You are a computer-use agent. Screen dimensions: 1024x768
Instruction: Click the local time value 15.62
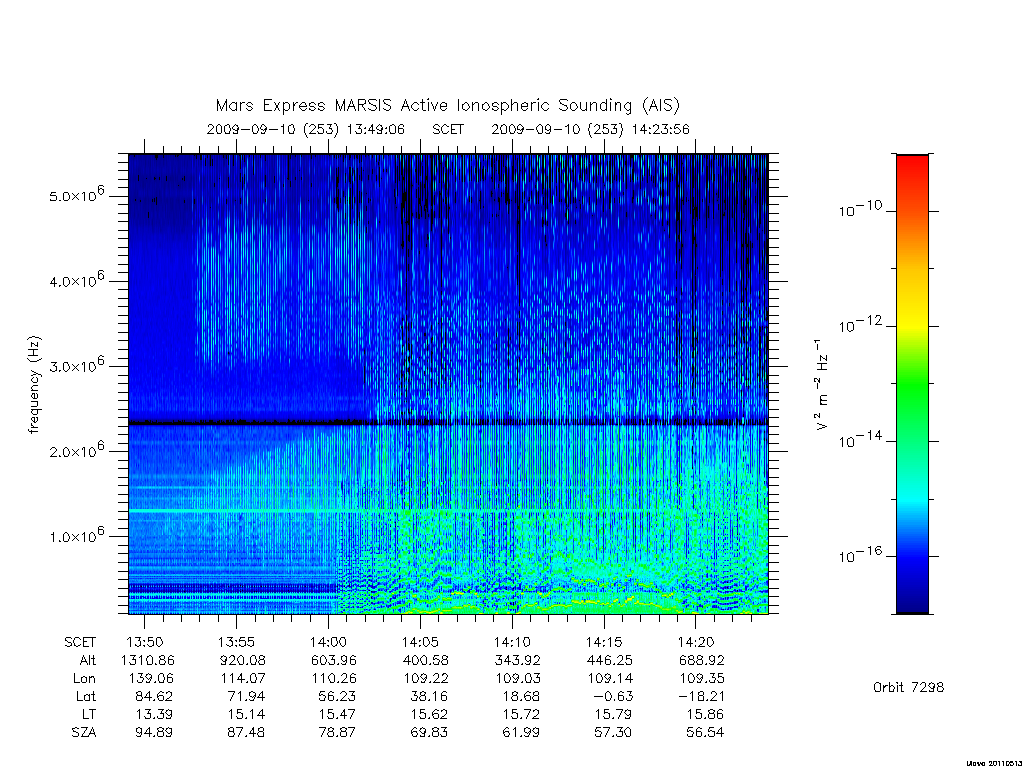click(429, 714)
